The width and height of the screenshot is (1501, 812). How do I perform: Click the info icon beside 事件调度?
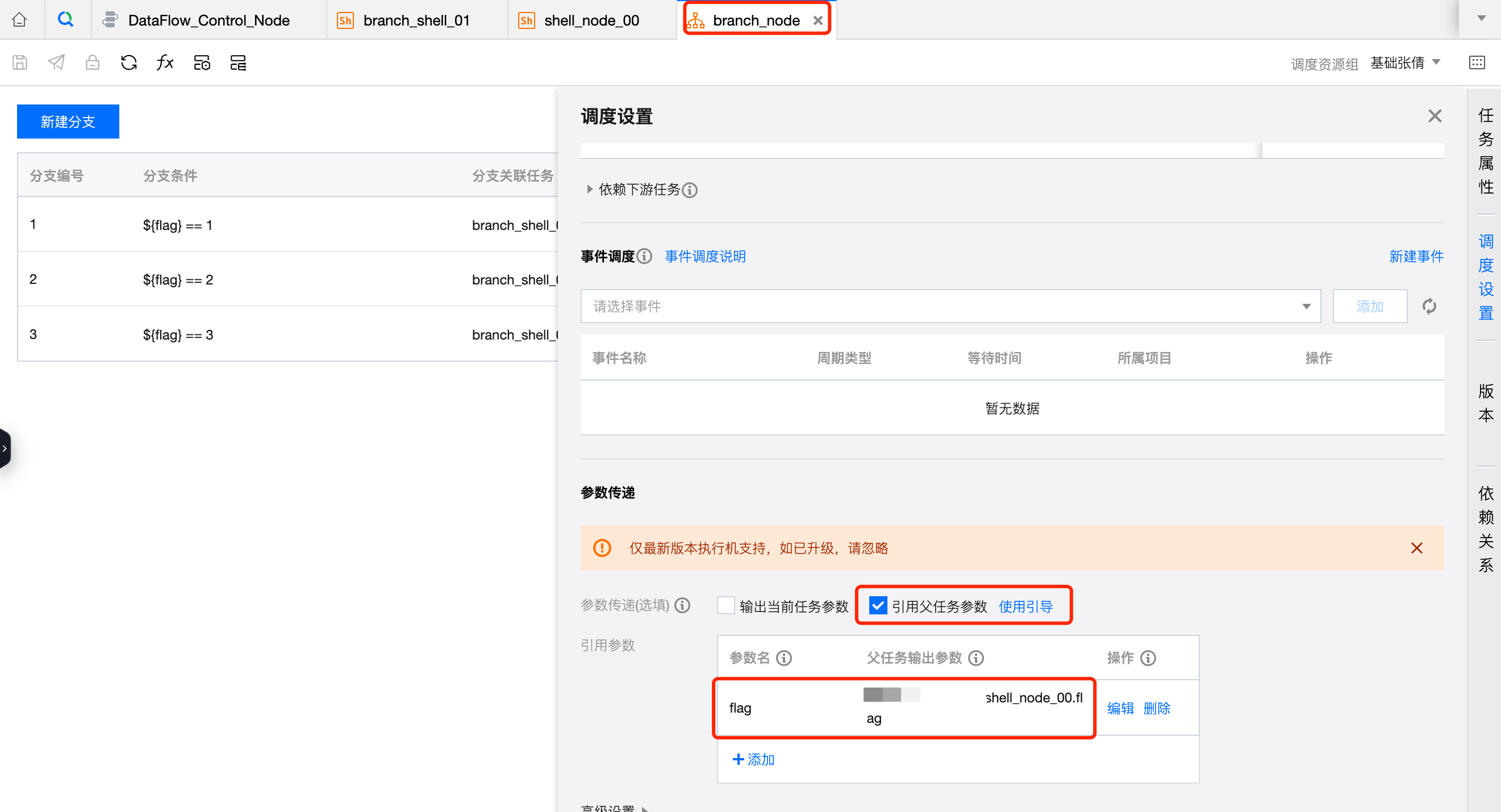pyautogui.click(x=644, y=256)
